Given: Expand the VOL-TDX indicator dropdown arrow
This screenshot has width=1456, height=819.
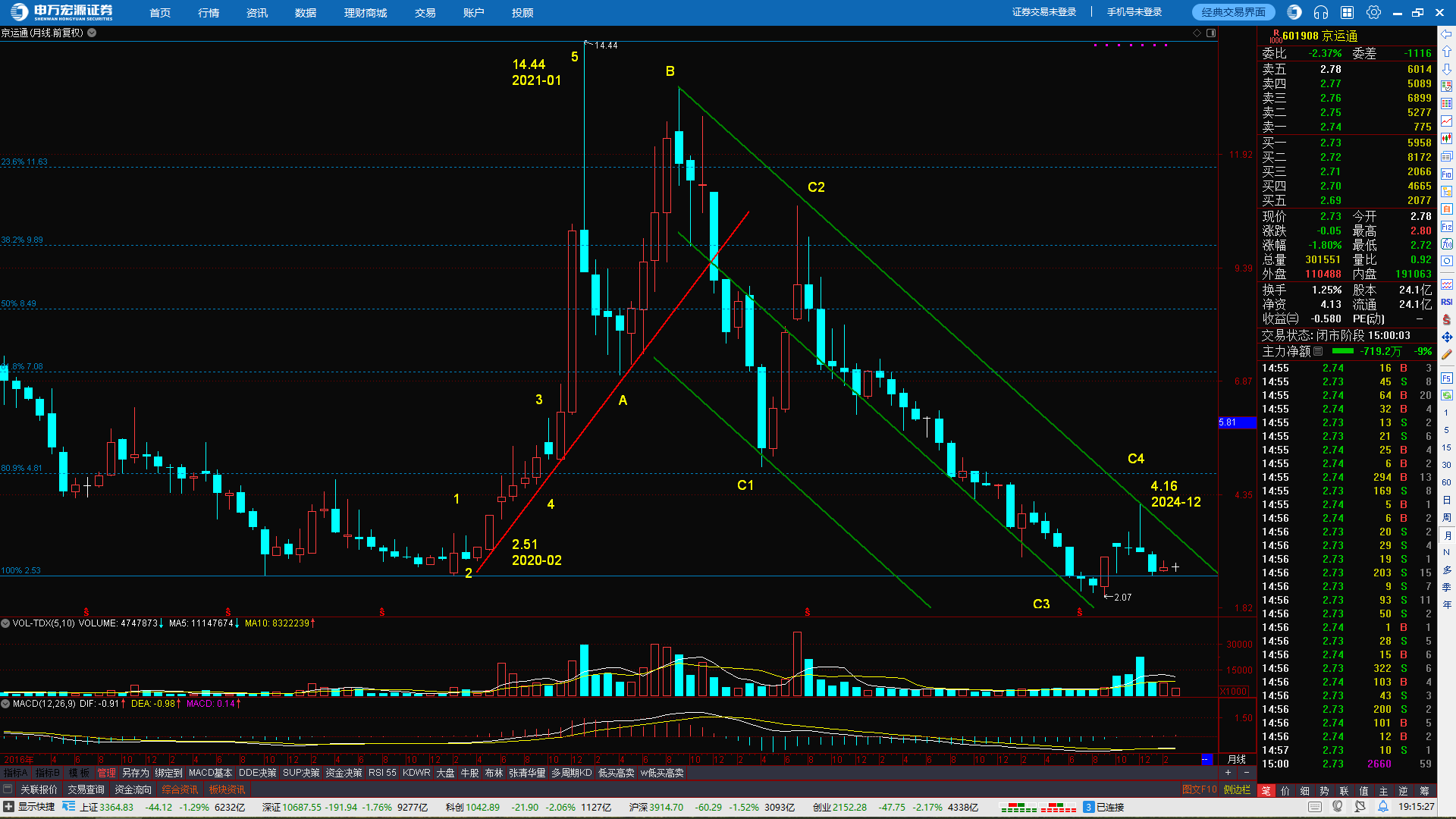Looking at the screenshot, I should [x=5, y=623].
